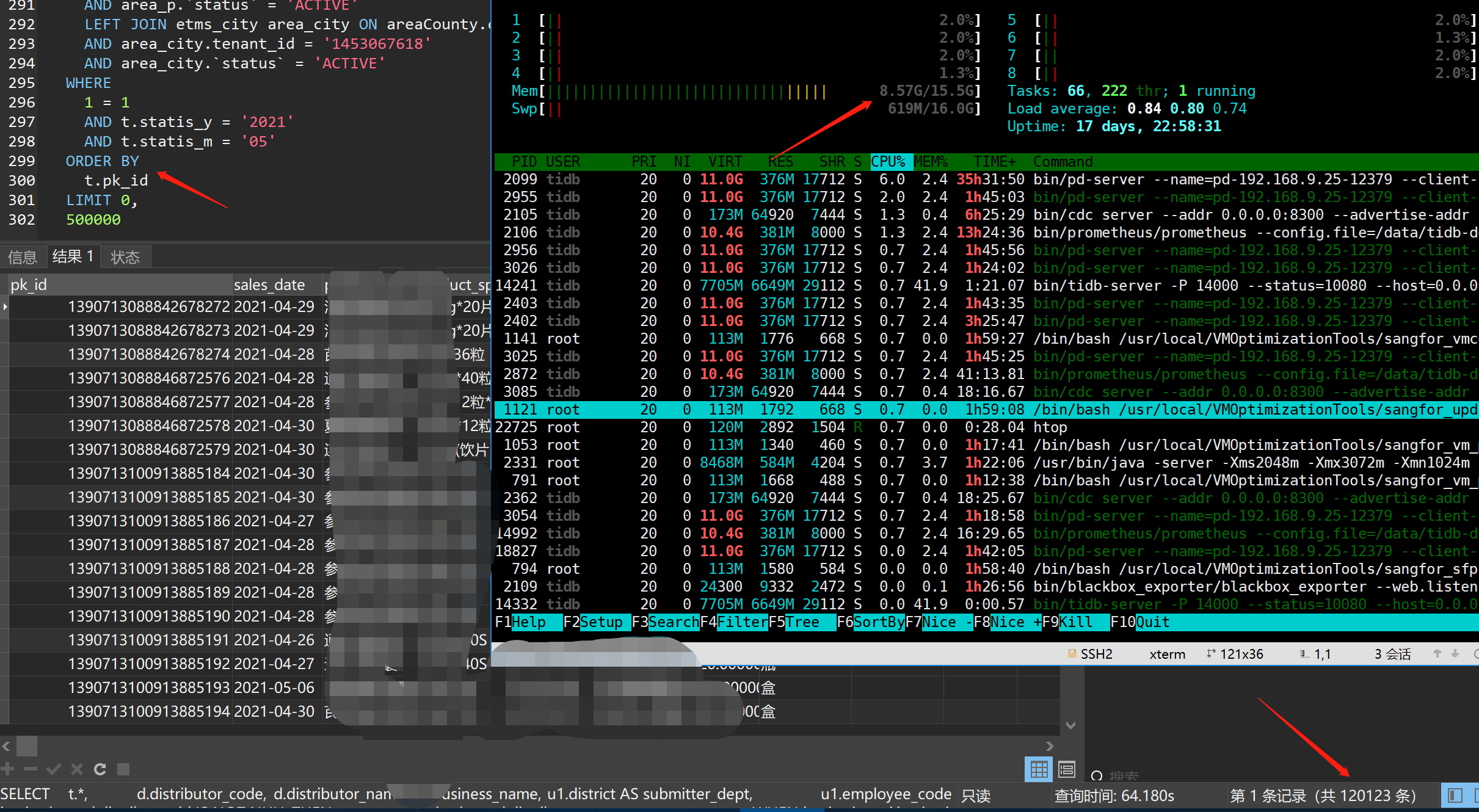Click the htop F6 SortBy button
This screenshot has width=1479, height=812.
point(878,622)
